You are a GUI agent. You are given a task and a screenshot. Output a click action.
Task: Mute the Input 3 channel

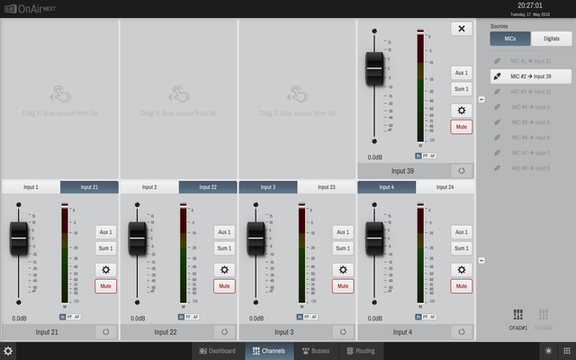coord(343,286)
